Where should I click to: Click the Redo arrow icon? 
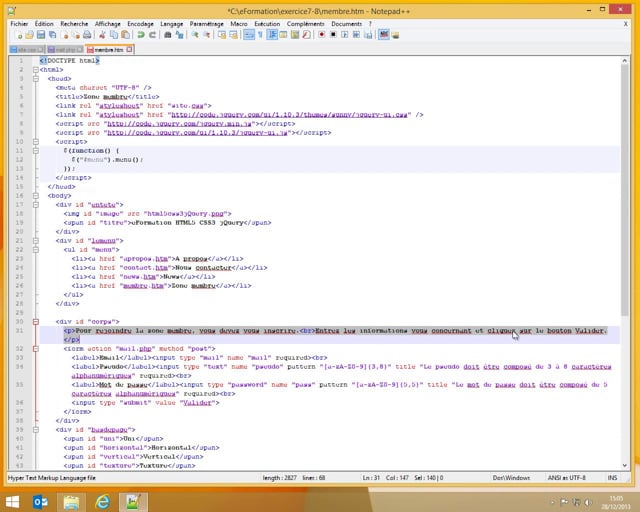tap(153, 35)
